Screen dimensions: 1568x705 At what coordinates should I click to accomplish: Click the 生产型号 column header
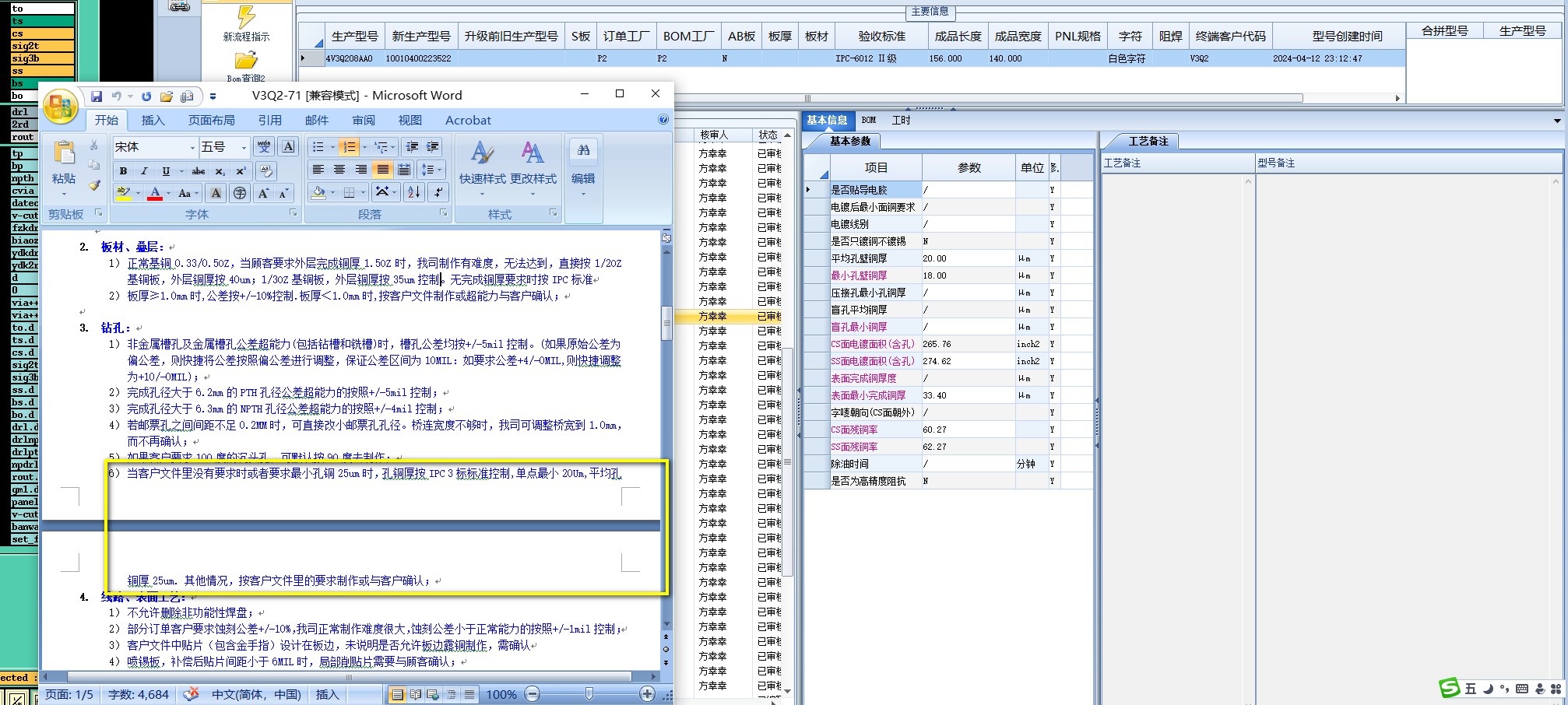[x=354, y=36]
